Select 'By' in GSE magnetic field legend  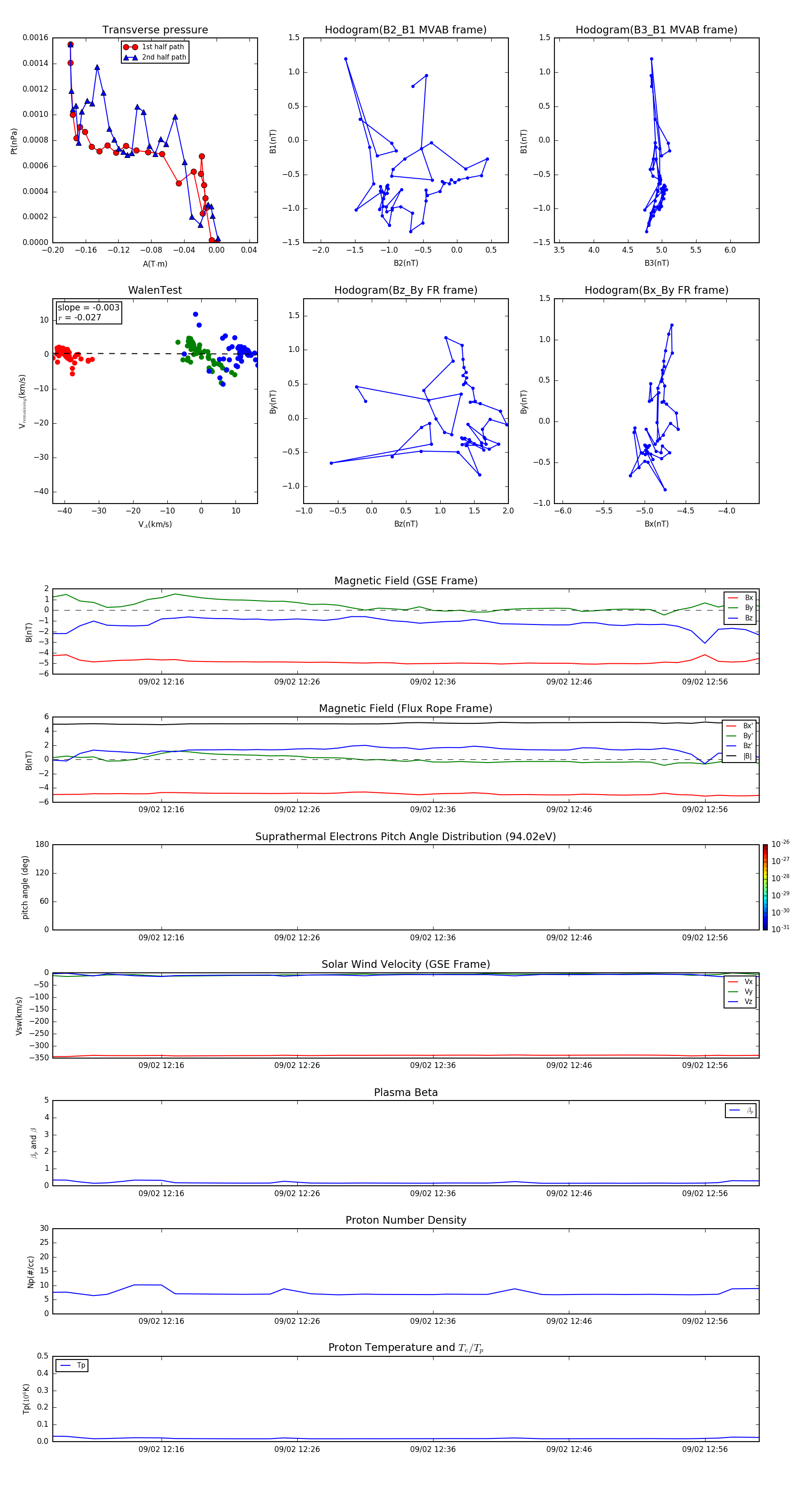pyautogui.click(x=741, y=607)
